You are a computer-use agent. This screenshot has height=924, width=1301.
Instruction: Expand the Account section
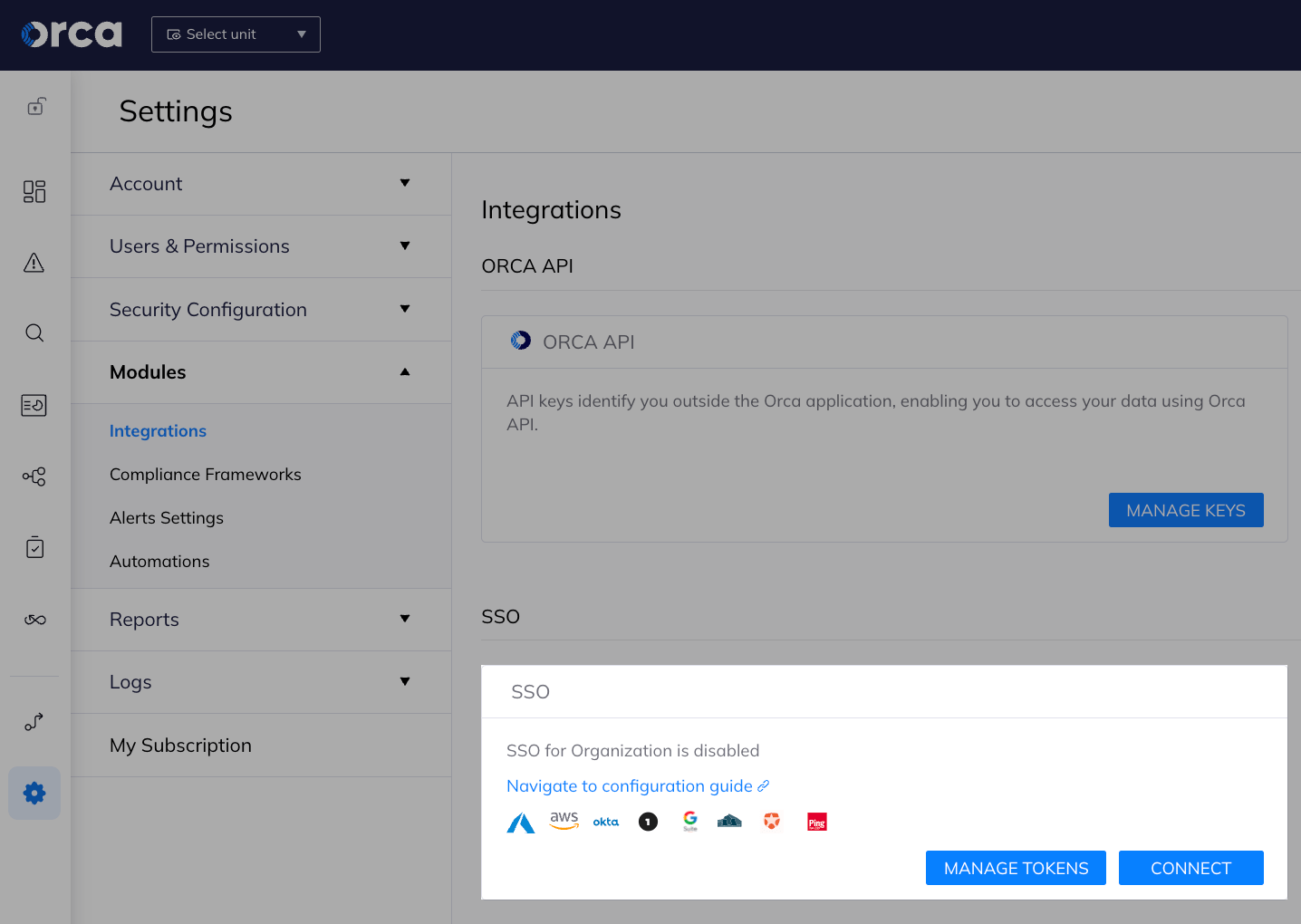tap(261, 183)
